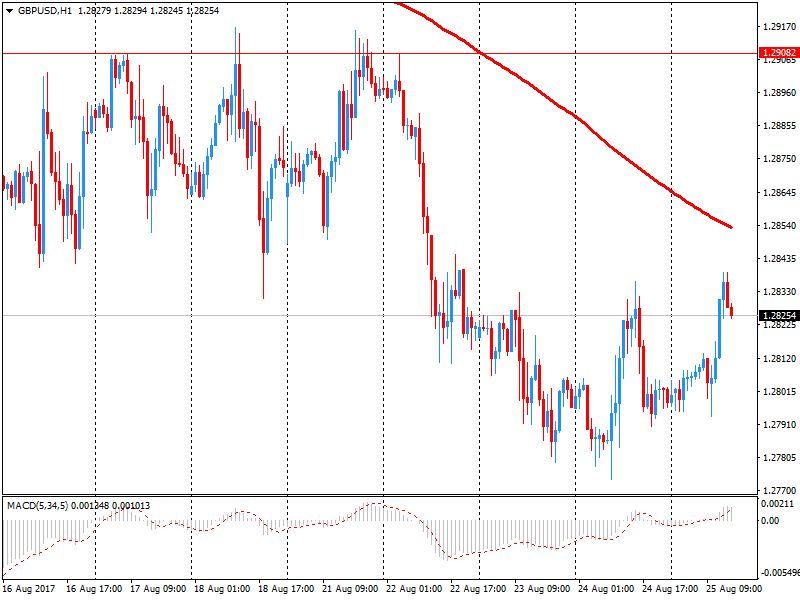This screenshot has width=800, height=600.
Task: Click the 1.29170 price axis label
Action: pos(779,27)
